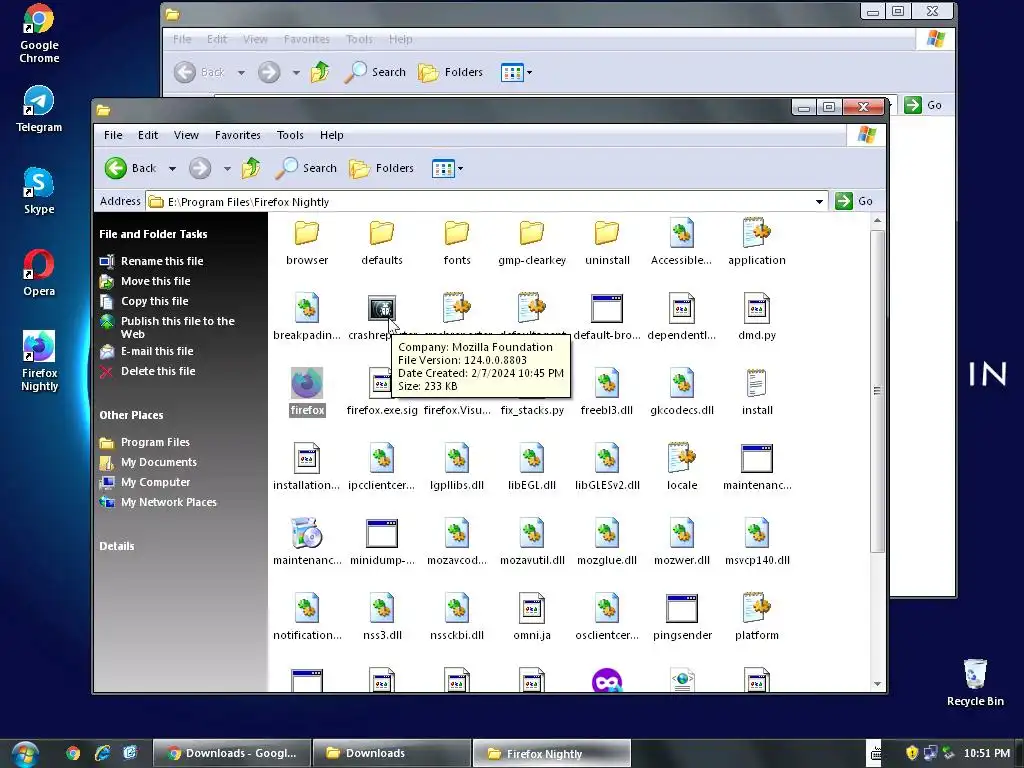Viewport: 1024px width, 768px height.
Task: Open Search in Firefox Nightly window toolbar
Action: [306, 168]
